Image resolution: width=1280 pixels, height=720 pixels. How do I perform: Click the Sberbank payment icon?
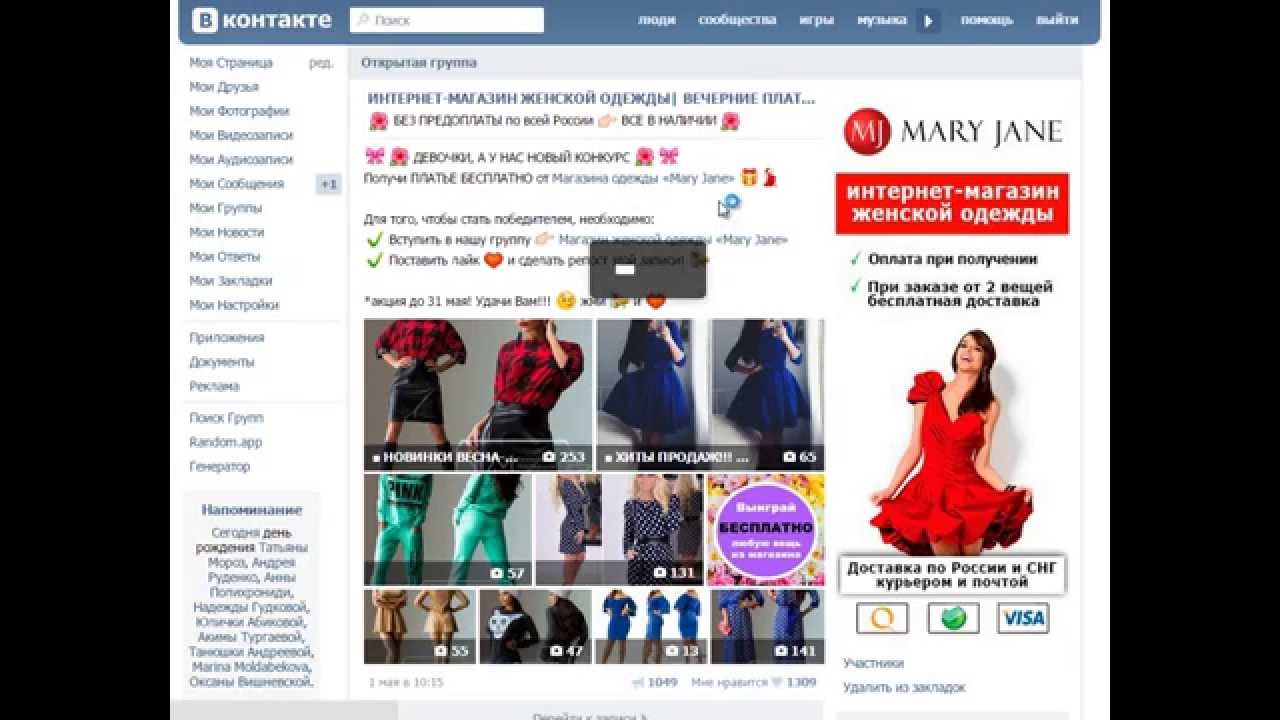[x=953, y=618]
